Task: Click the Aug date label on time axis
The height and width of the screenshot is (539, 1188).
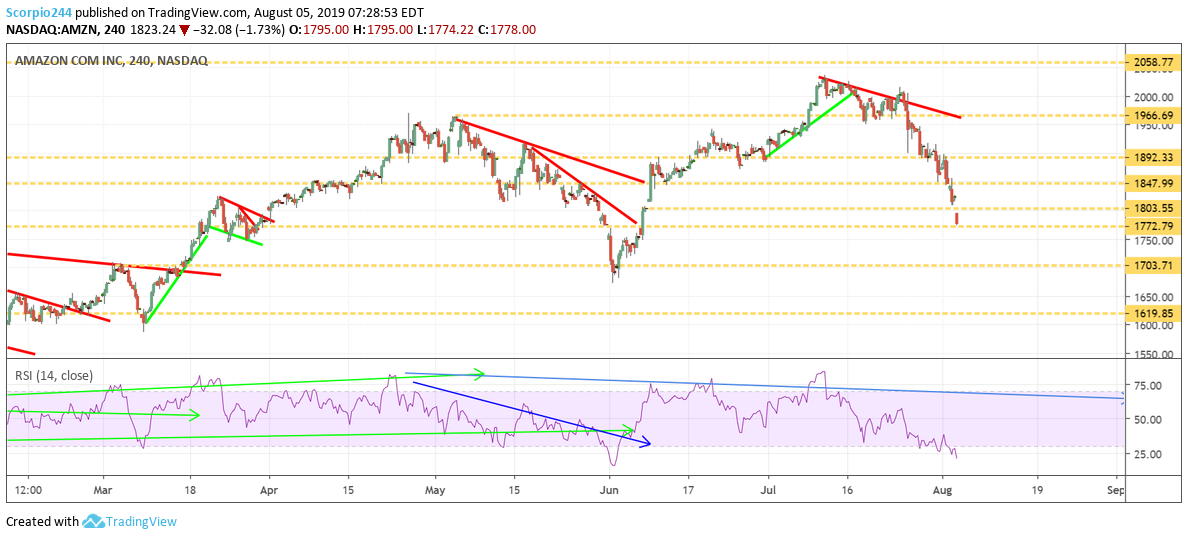Action: point(943,490)
